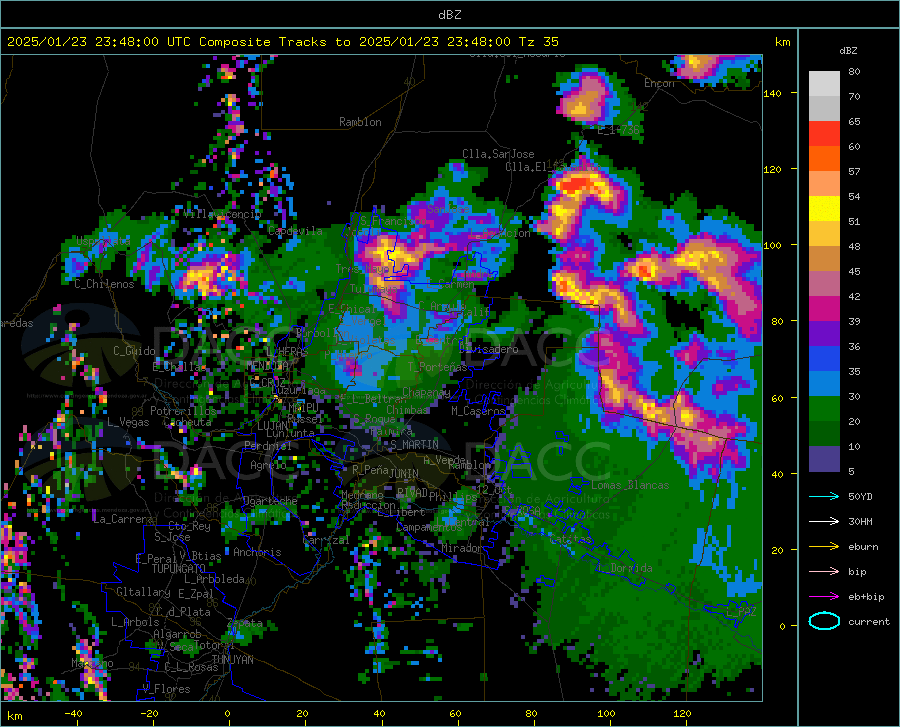Click the '45' value on the dBZ scale
Image resolution: width=900 pixels, height=727 pixels.
(x=854, y=271)
